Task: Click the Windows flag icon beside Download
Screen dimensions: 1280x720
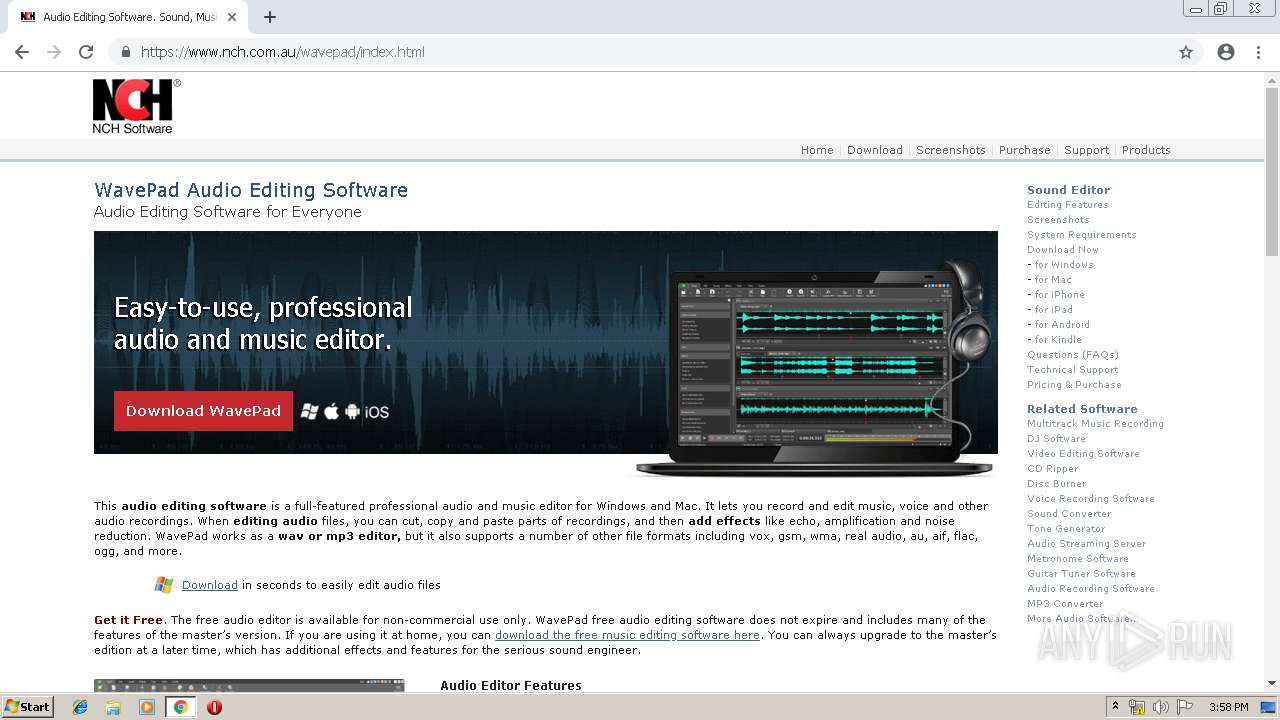Action: (164, 585)
